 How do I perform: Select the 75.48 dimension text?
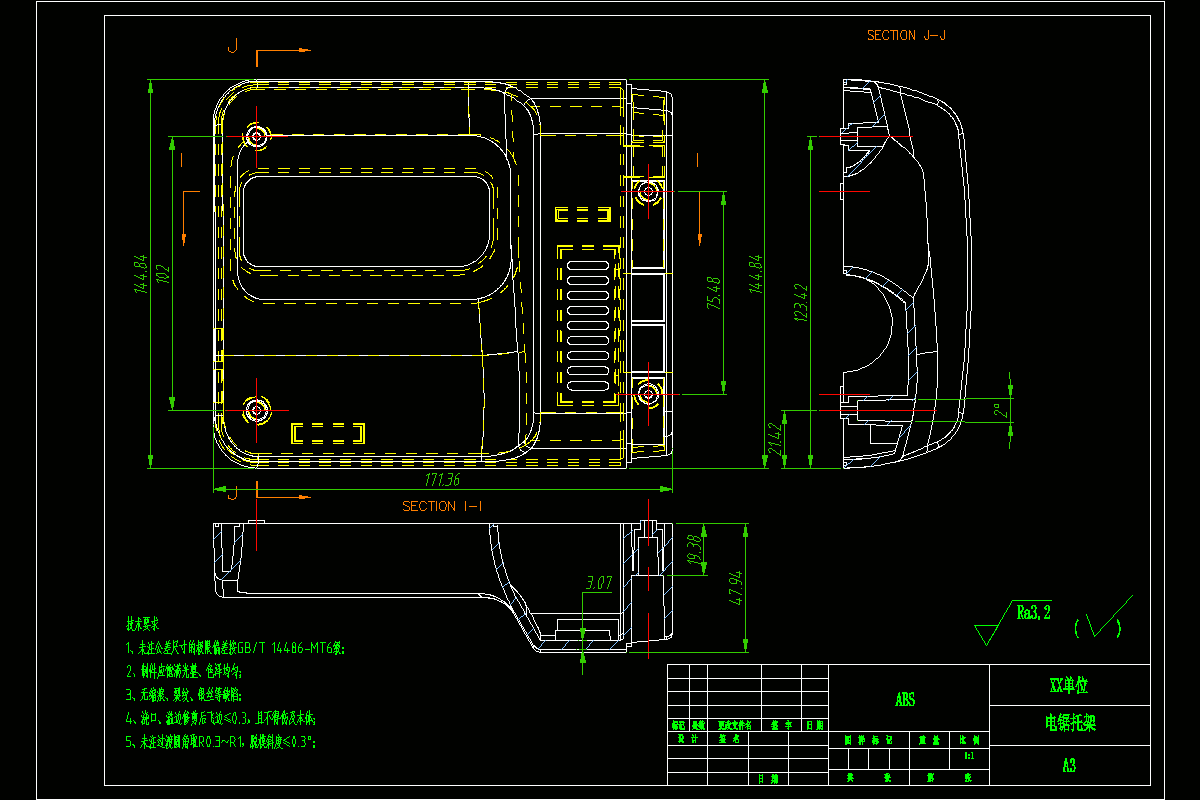[x=713, y=294]
